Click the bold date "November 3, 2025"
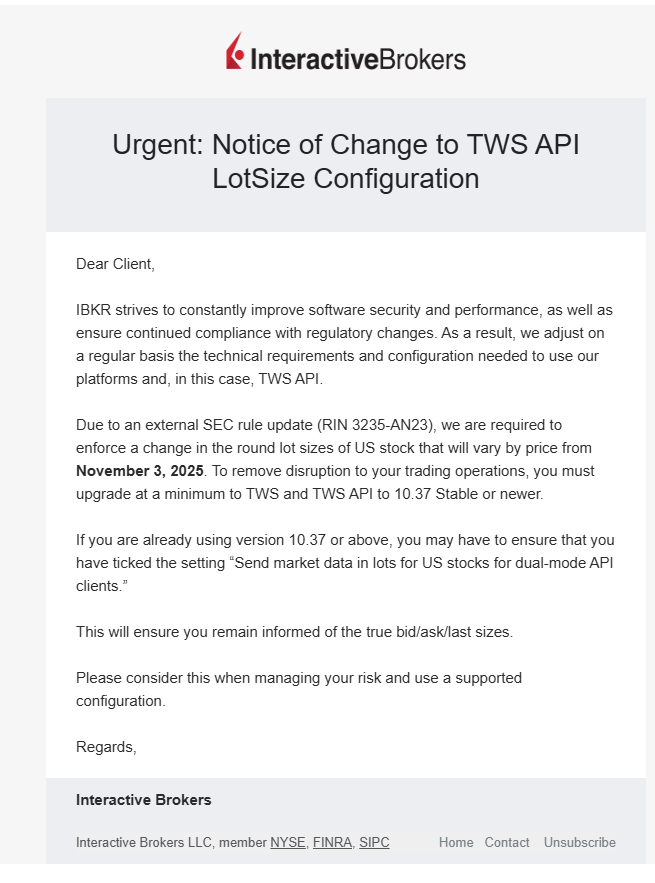The width and height of the screenshot is (655, 883). (139, 471)
